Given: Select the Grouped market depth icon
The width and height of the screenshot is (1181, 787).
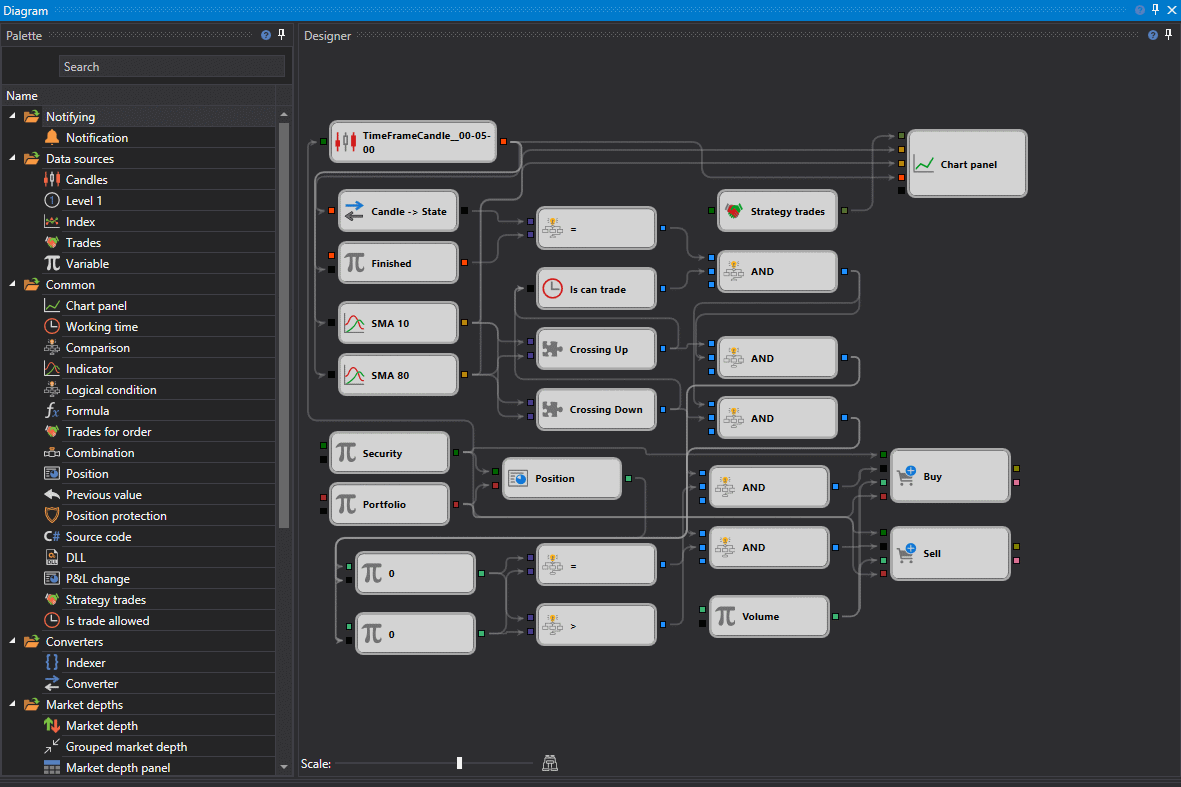Looking at the screenshot, I should (52, 747).
